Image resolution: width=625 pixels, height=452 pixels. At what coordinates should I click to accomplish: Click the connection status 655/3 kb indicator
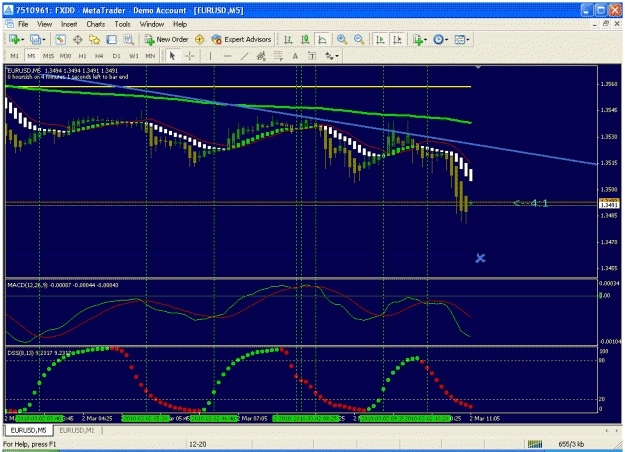[571, 444]
